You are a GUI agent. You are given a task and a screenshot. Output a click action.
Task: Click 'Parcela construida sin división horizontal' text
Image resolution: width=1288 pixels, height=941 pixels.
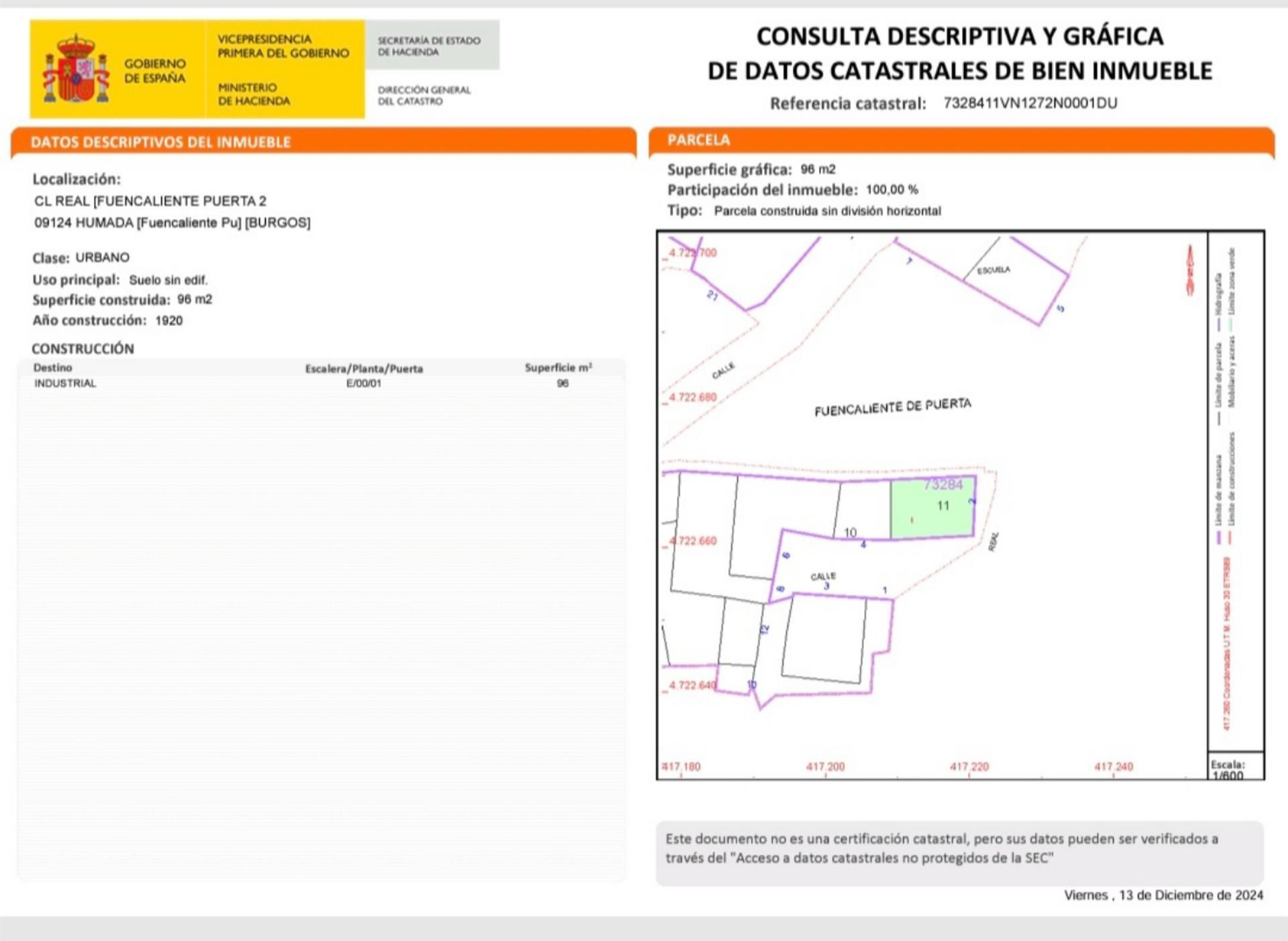(x=827, y=211)
